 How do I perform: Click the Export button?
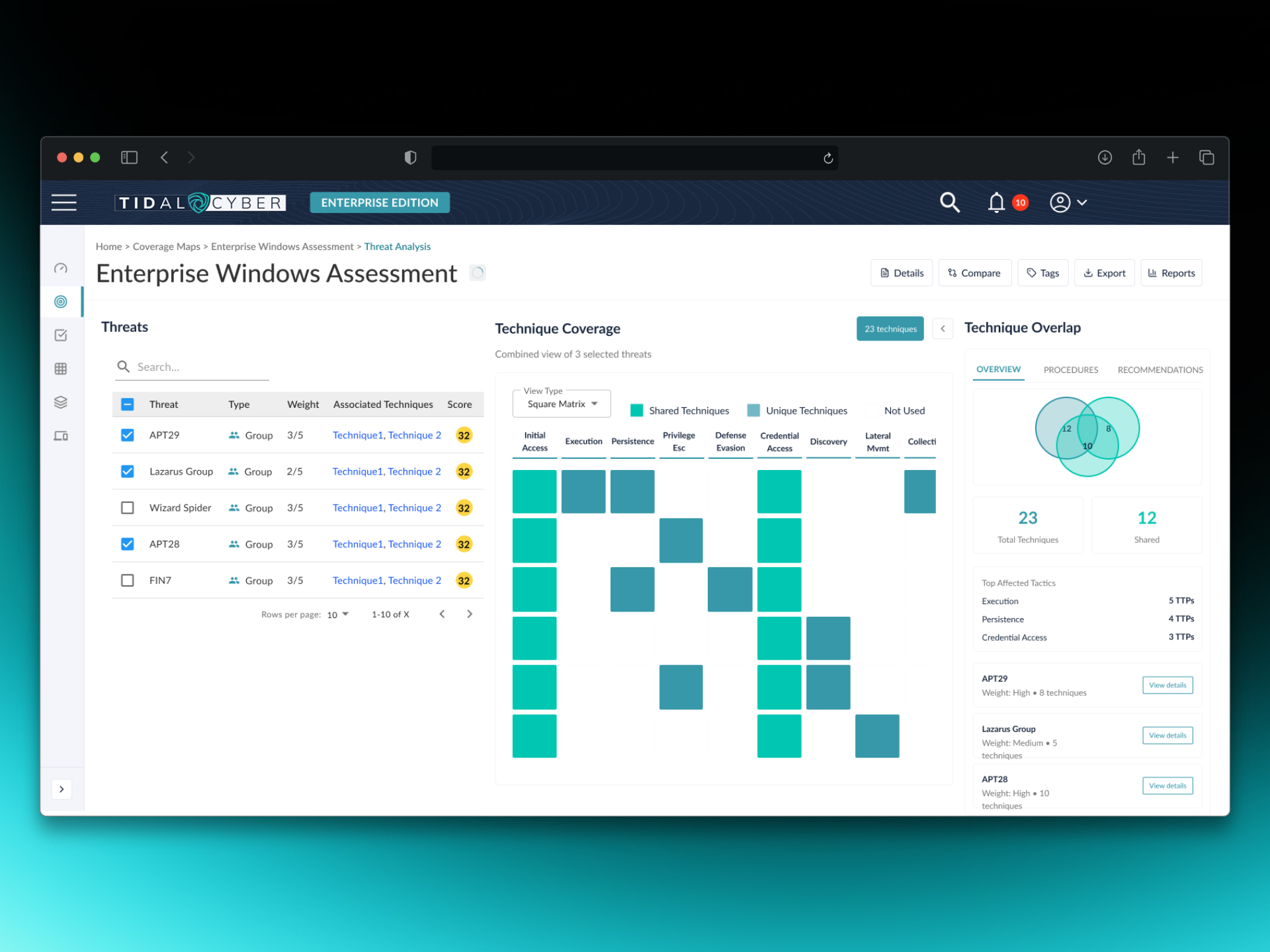1105,273
